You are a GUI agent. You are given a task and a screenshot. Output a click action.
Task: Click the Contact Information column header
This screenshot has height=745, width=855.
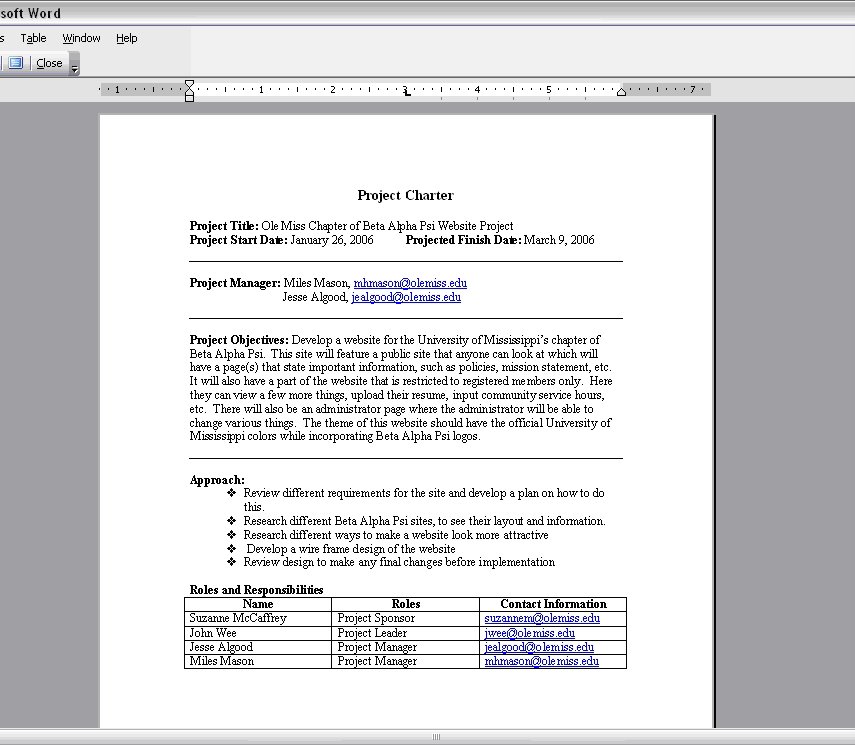[x=553, y=604]
